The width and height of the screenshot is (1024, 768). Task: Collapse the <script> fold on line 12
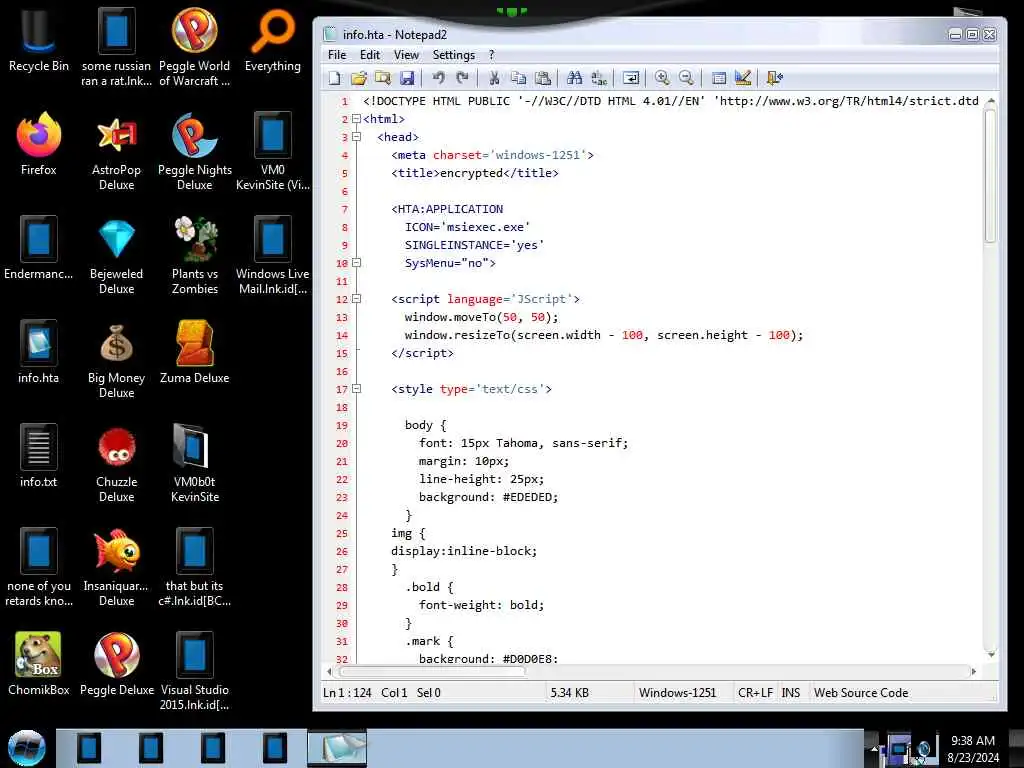click(x=357, y=299)
